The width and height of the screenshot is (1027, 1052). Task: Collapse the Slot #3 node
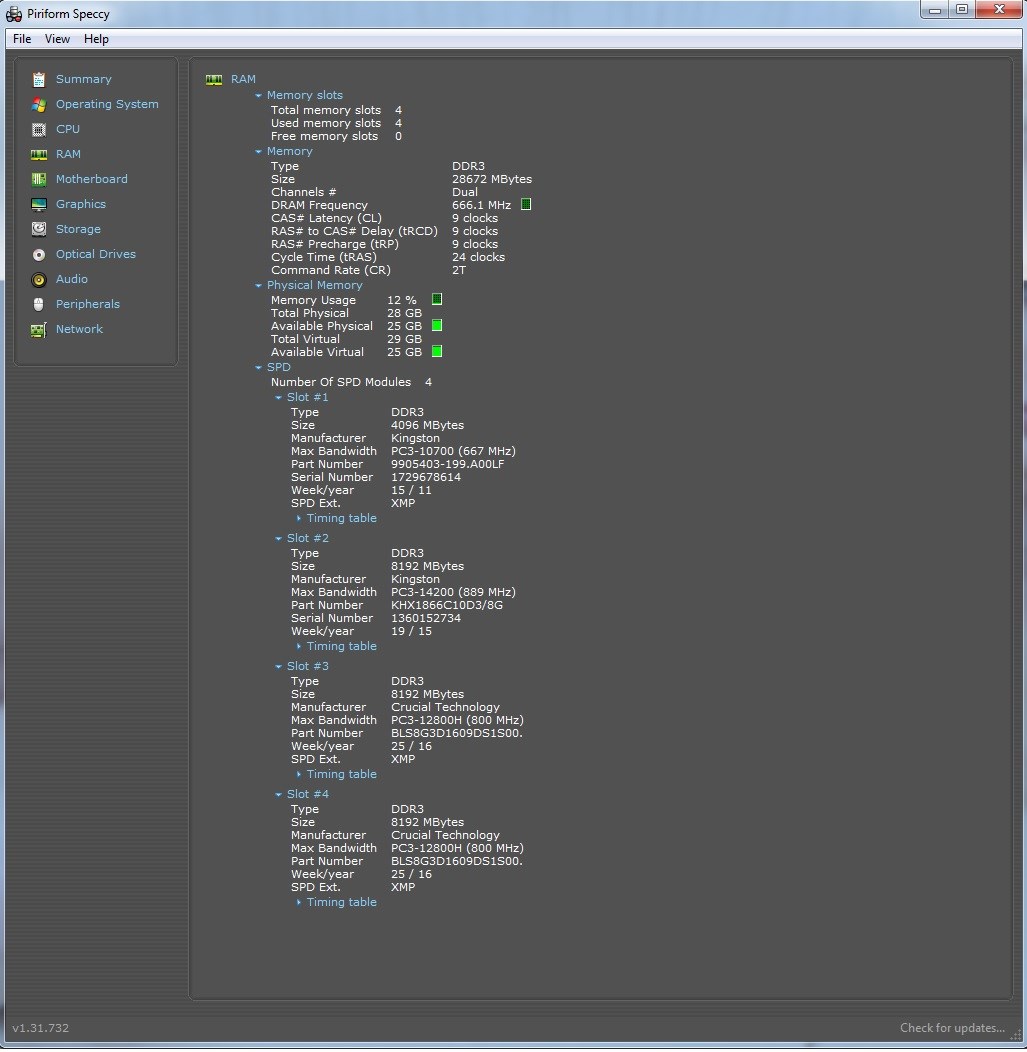[x=278, y=667]
